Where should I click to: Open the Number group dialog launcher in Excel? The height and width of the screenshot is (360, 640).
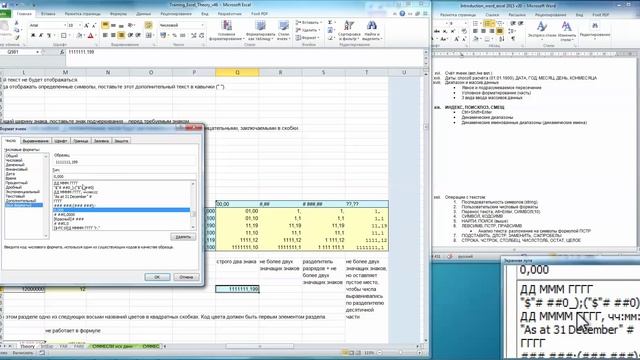coord(203,44)
